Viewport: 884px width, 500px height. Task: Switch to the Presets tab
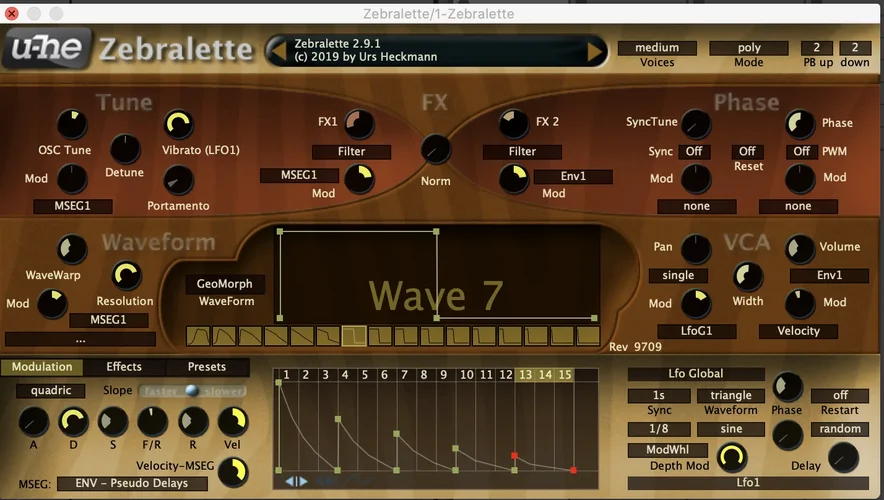tap(206, 367)
